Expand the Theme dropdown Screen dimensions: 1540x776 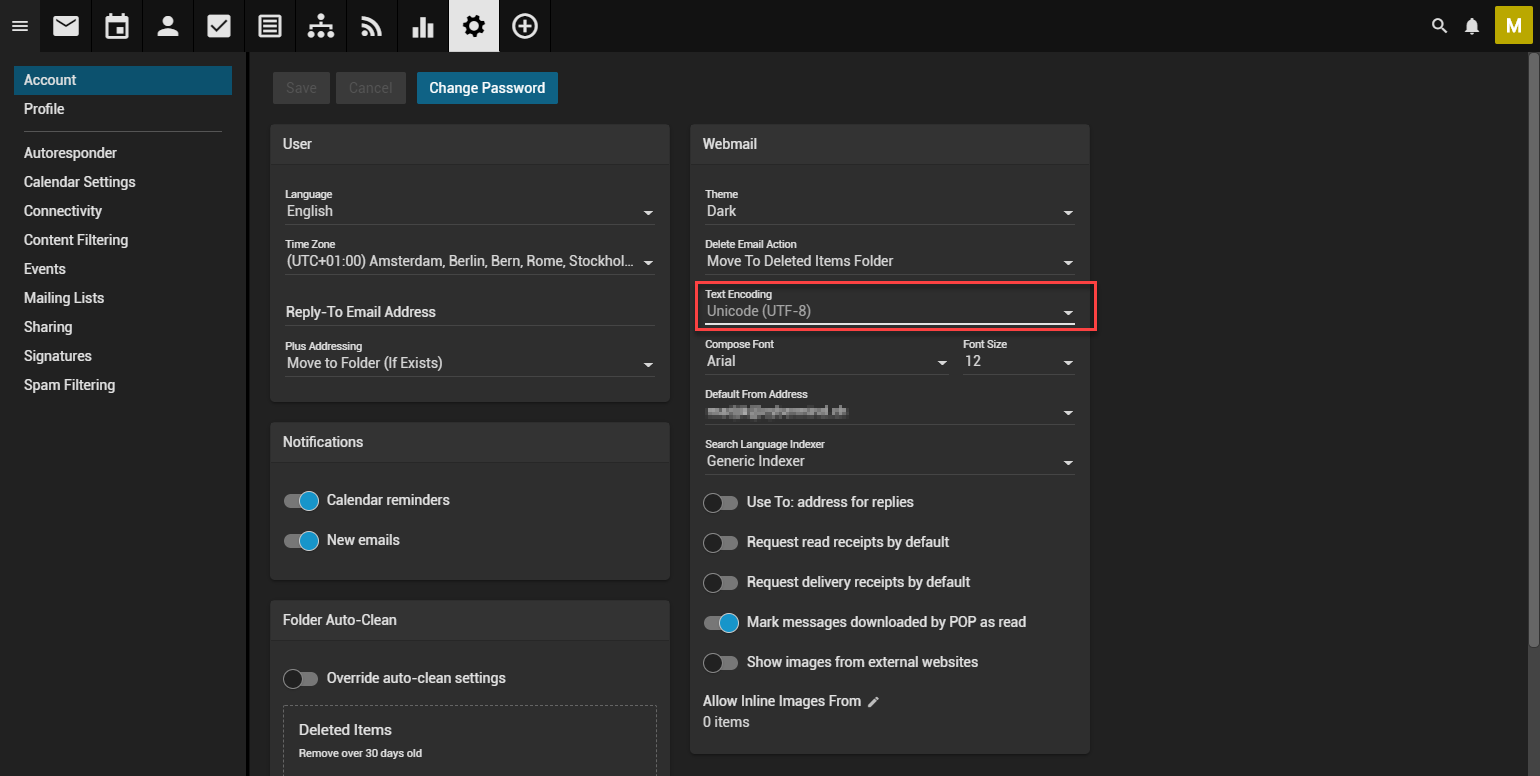pos(889,212)
